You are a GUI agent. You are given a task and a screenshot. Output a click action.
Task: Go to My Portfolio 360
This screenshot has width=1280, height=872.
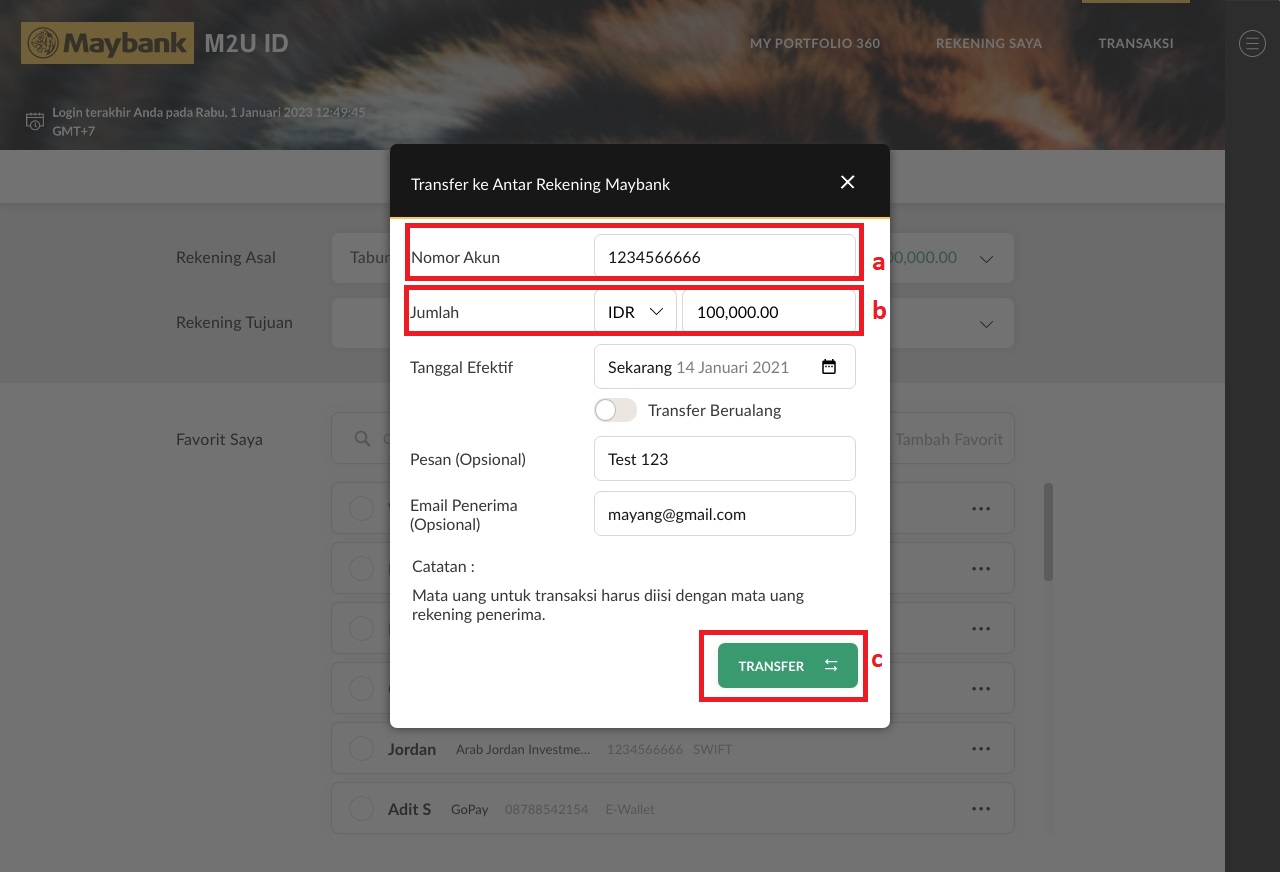pos(814,44)
